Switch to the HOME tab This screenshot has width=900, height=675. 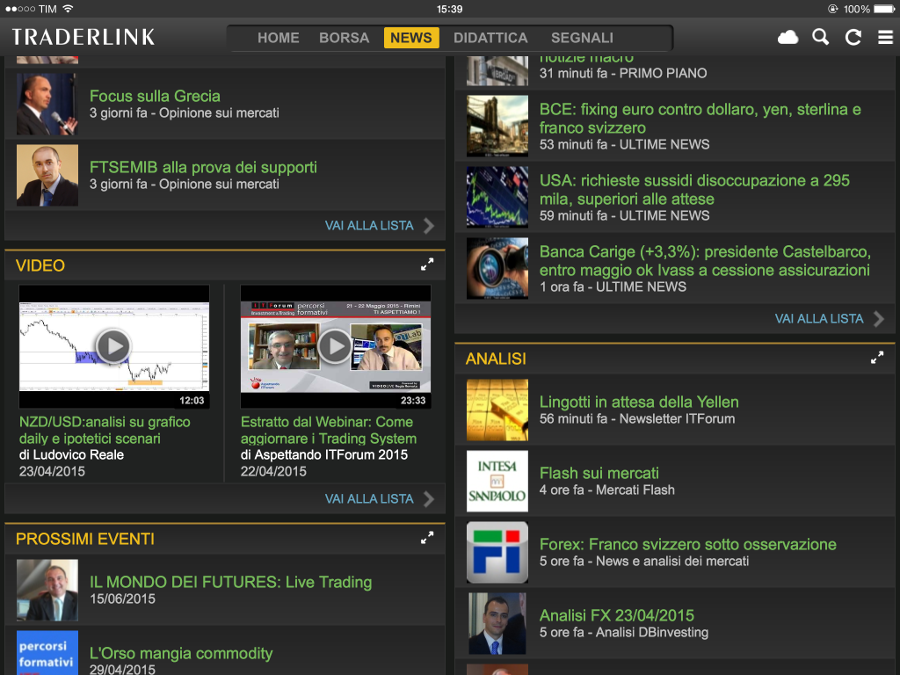click(x=278, y=38)
